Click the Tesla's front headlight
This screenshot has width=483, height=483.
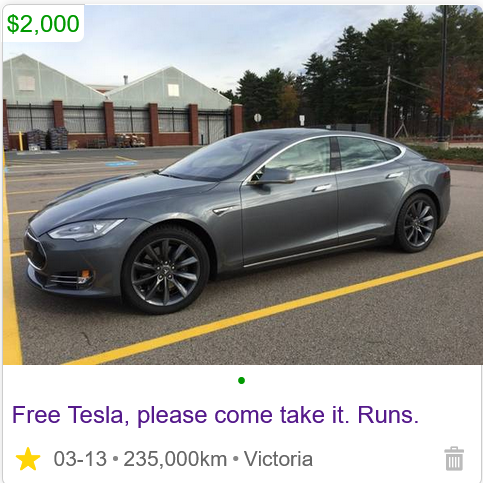click(85, 229)
